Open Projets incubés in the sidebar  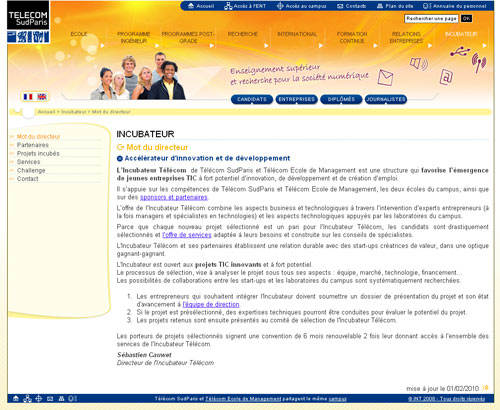[38, 153]
